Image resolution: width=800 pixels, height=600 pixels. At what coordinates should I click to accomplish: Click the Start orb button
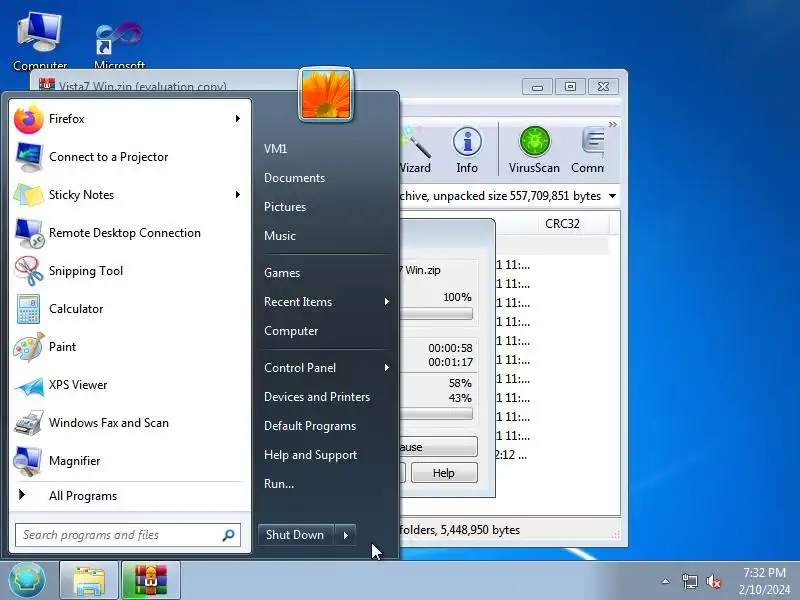[27, 580]
